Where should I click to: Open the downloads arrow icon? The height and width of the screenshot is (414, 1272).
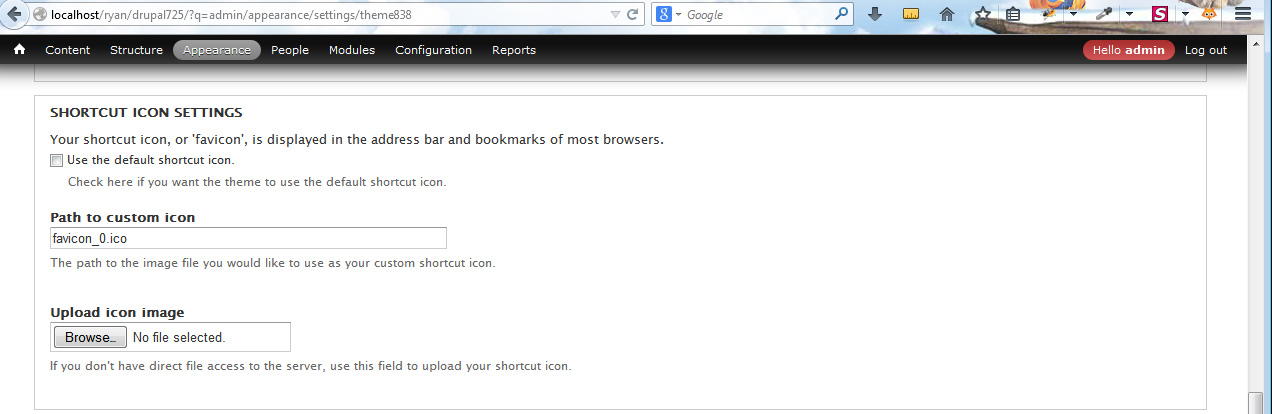point(875,15)
